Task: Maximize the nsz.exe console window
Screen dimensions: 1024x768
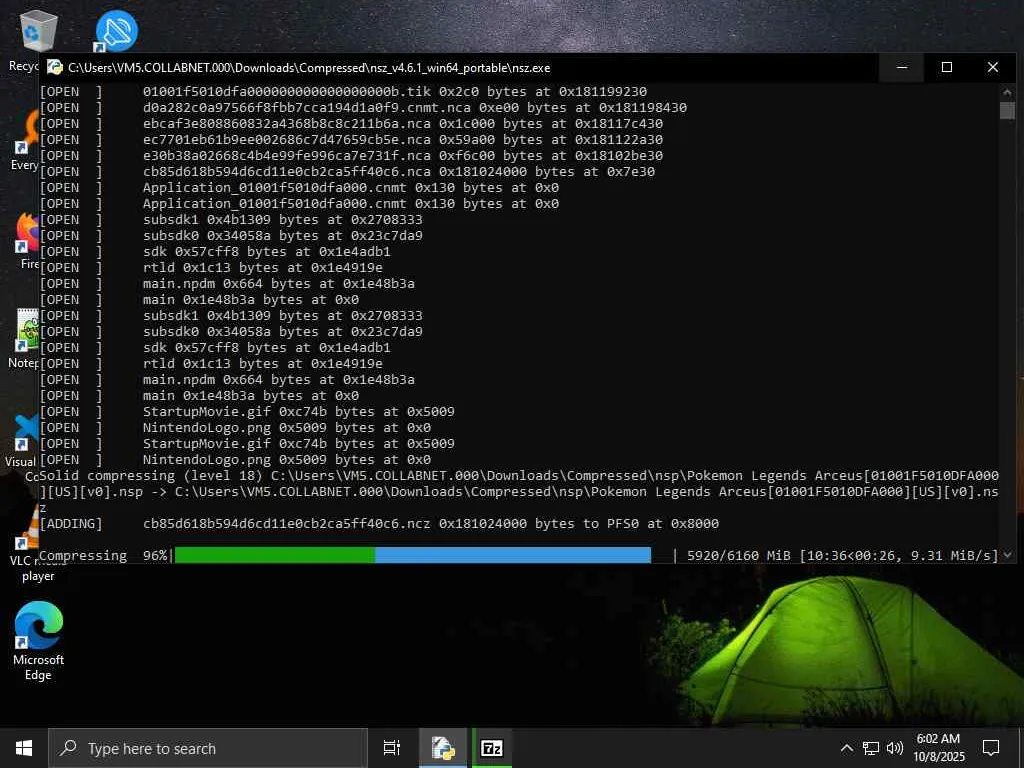Action: 947,67
